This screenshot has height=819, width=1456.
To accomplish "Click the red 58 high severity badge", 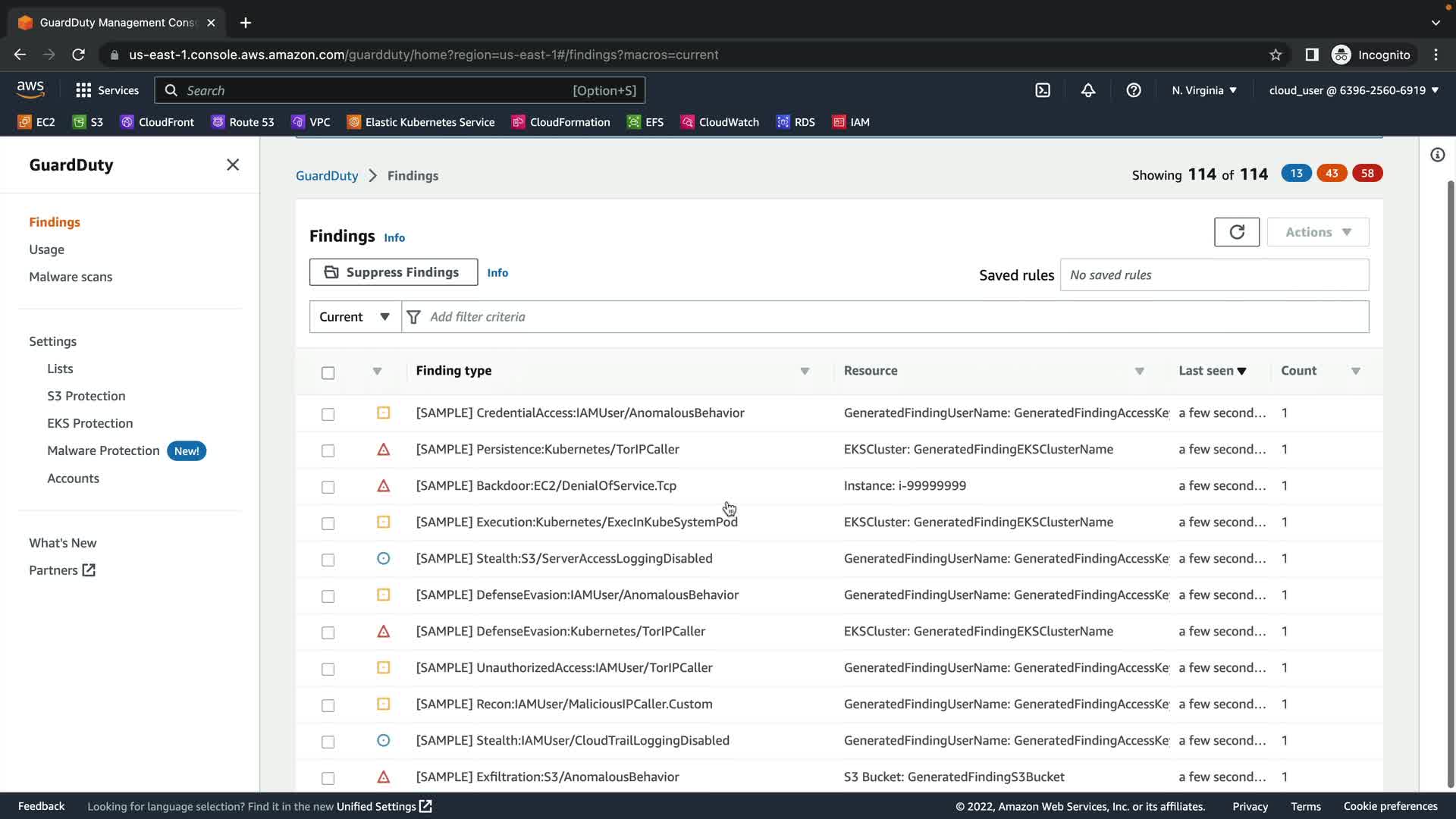I will tap(1367, 174).
